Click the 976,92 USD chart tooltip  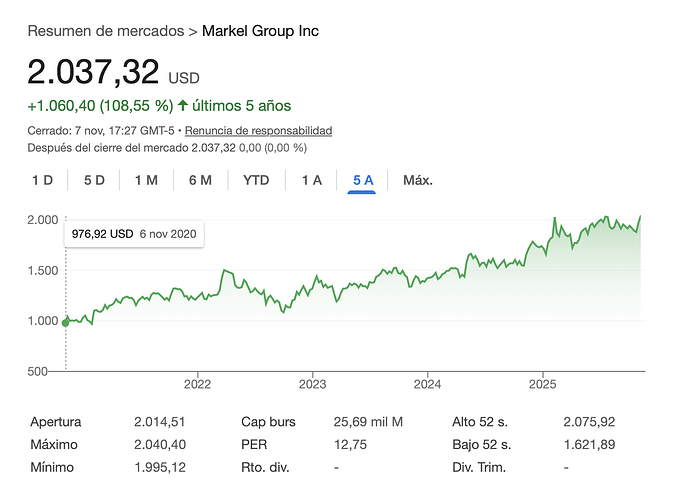[x=134, y=234]
